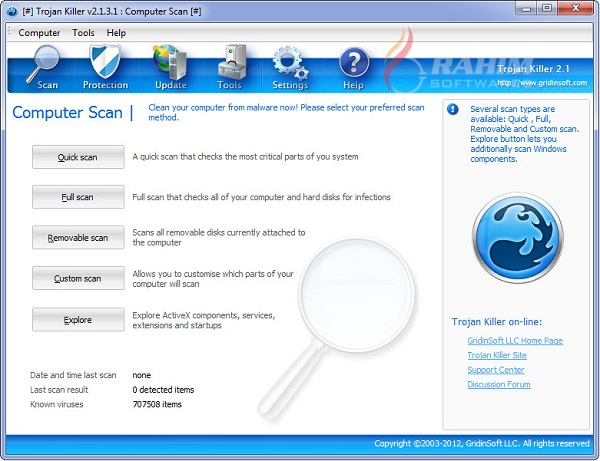Viewport: 600px width, 461px height.
Task: Visit the Support Center link
Action: coord(496,370)
